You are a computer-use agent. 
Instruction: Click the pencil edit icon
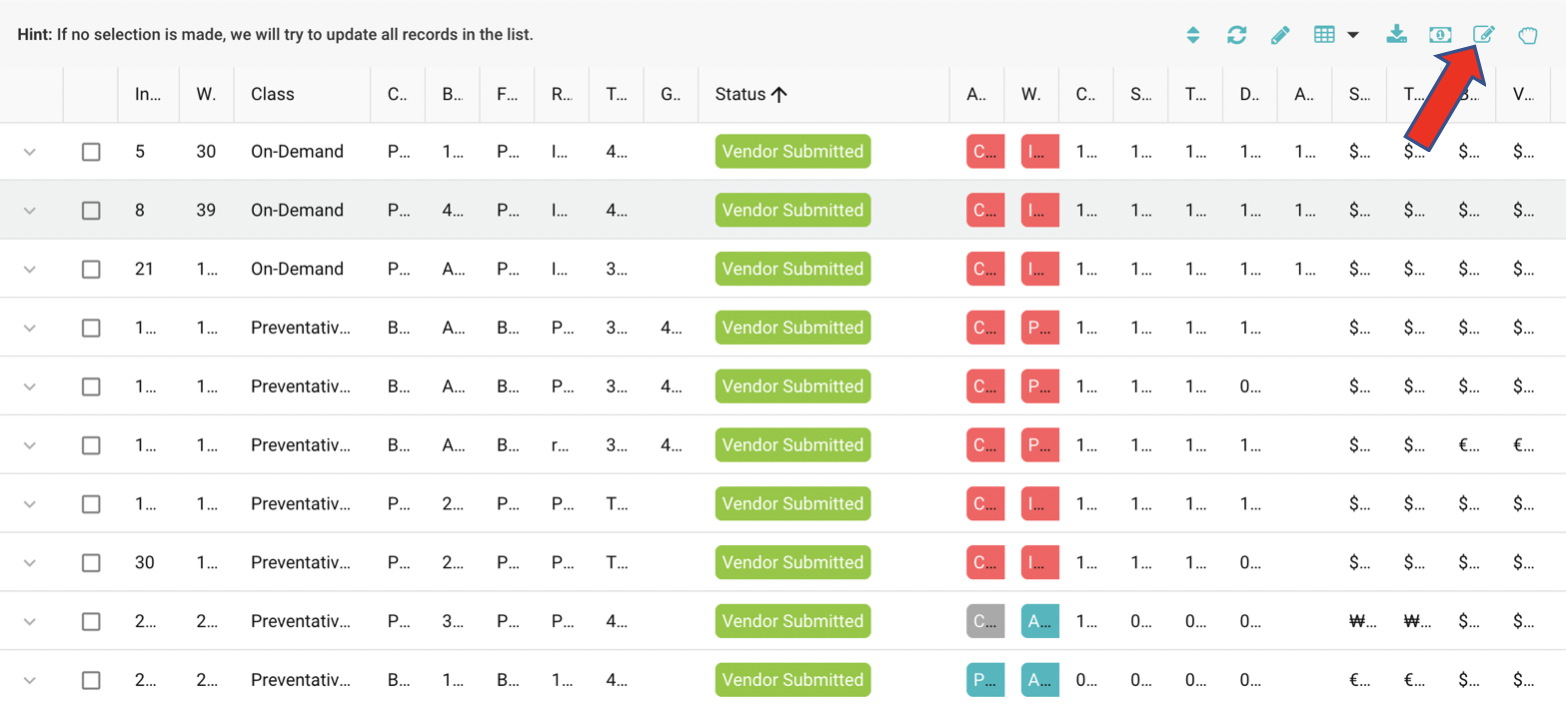coord(1280,35)
